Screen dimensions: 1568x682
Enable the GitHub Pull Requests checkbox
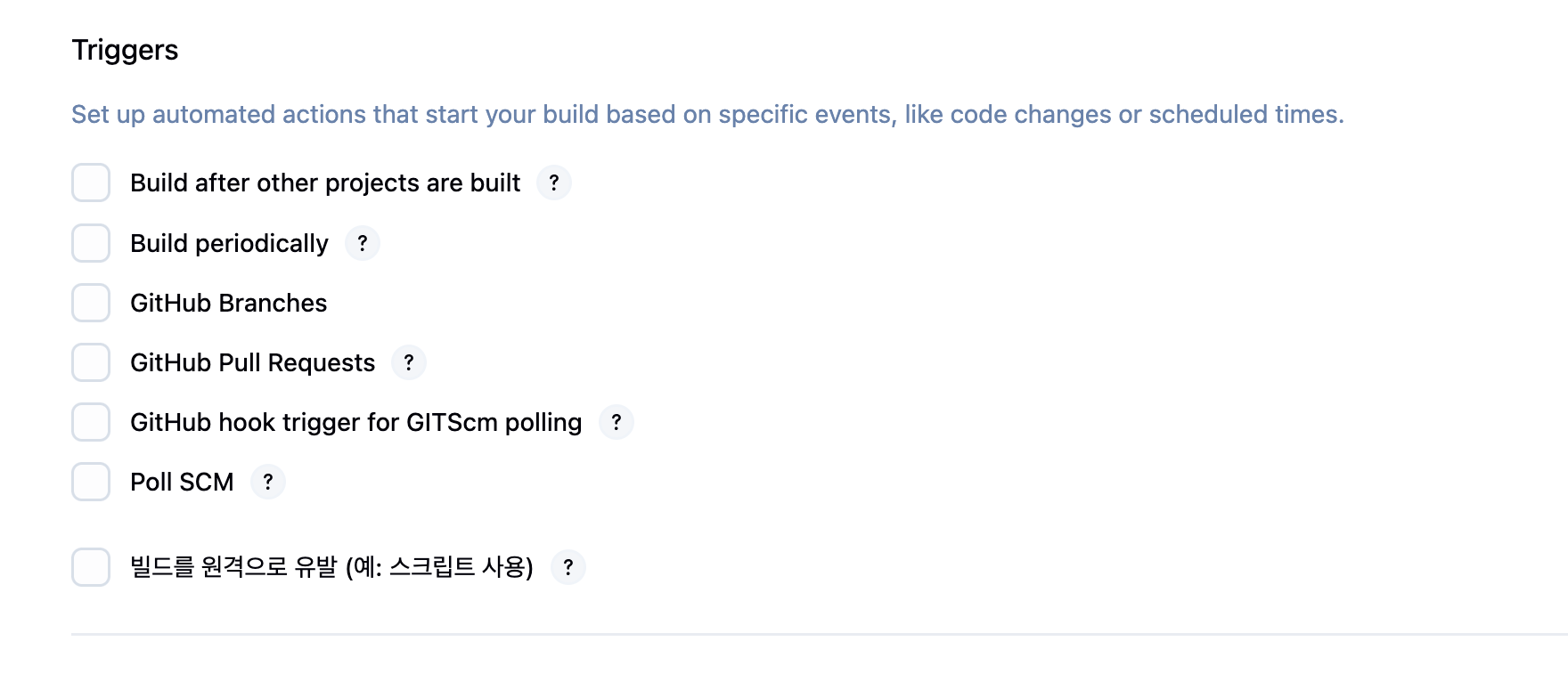(91, 362)
